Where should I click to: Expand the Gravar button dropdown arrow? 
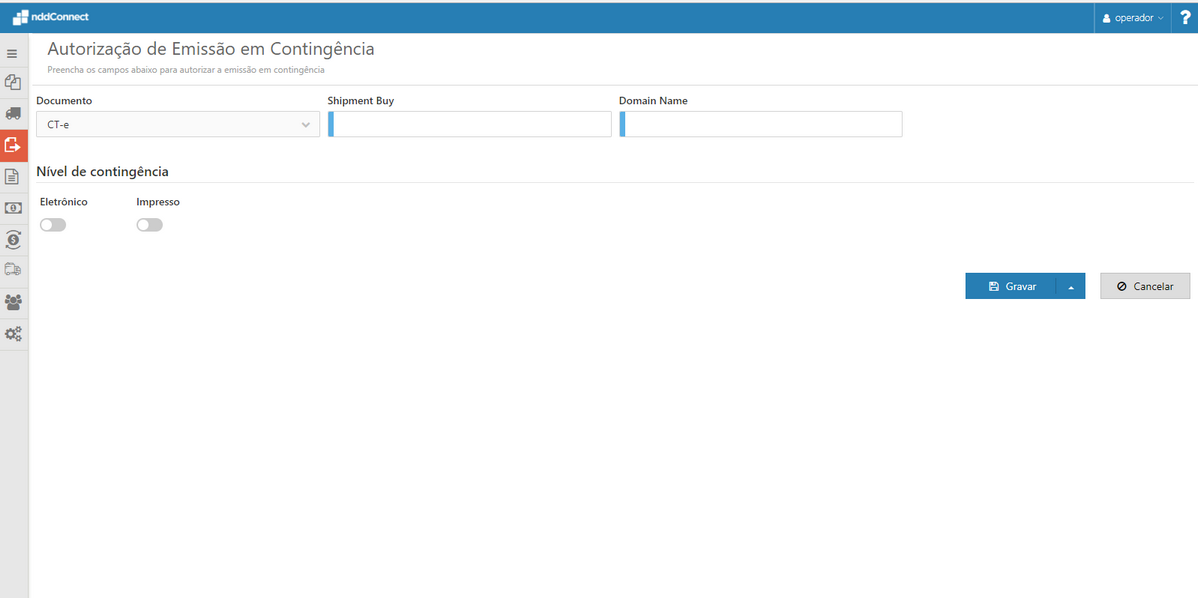tap(1070, 285)
